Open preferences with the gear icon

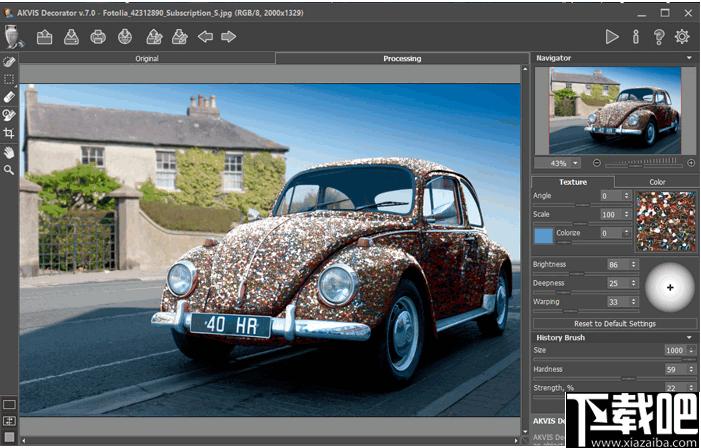(x=682, y=37)
